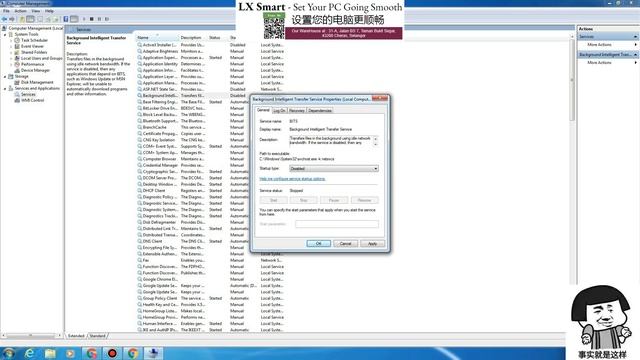Open the File menu
This screenshot has width=640, height=360.
click(x=6, y=11)
